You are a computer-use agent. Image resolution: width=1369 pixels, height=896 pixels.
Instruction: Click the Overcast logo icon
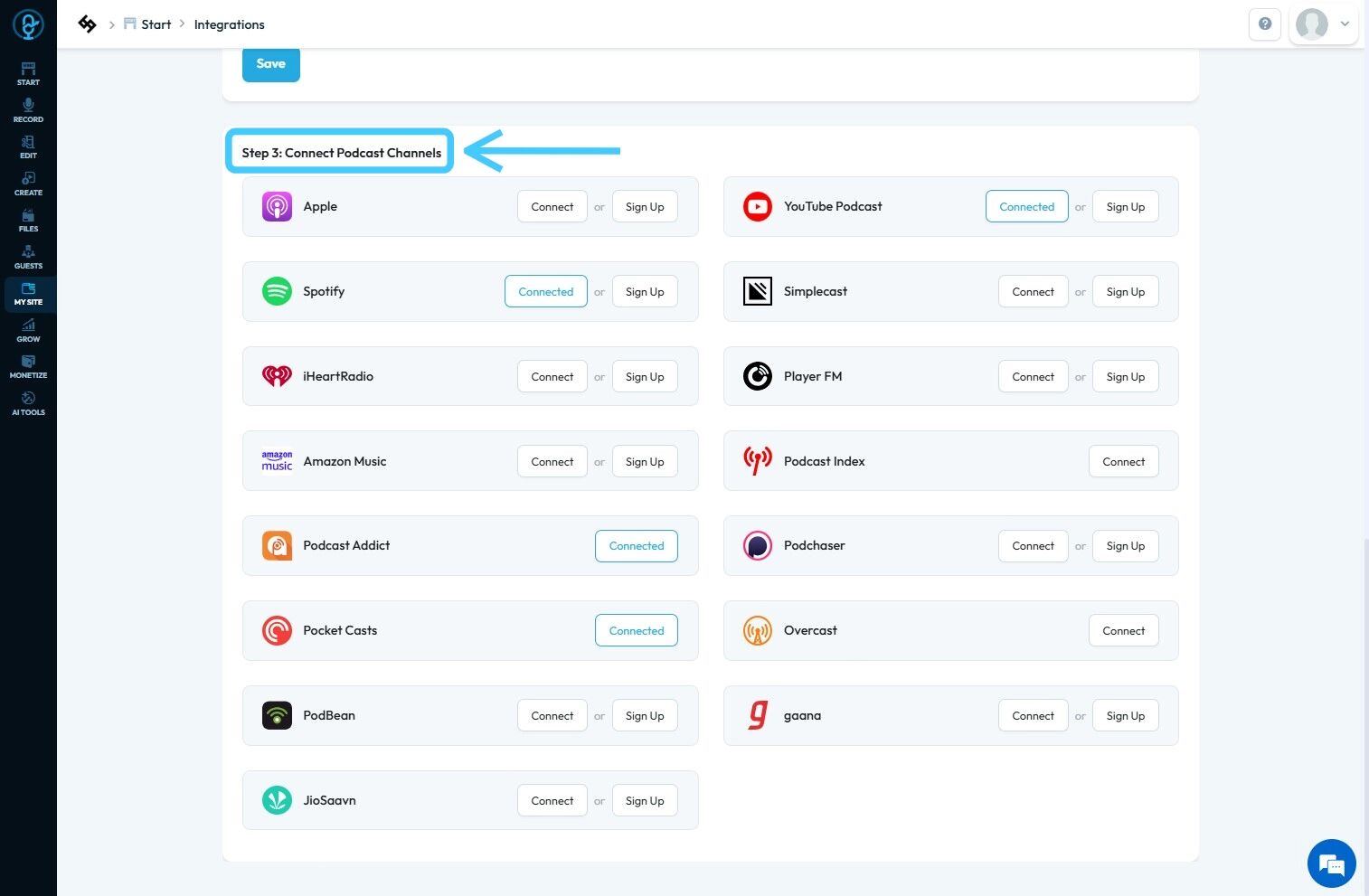[758, 630]
